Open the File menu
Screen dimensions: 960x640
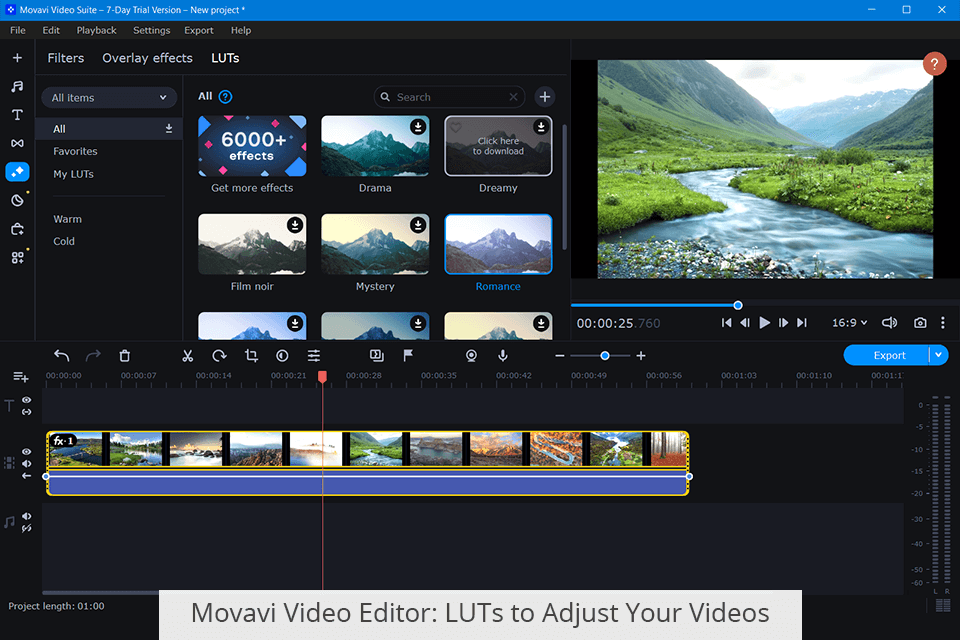(x=18, y=30)
